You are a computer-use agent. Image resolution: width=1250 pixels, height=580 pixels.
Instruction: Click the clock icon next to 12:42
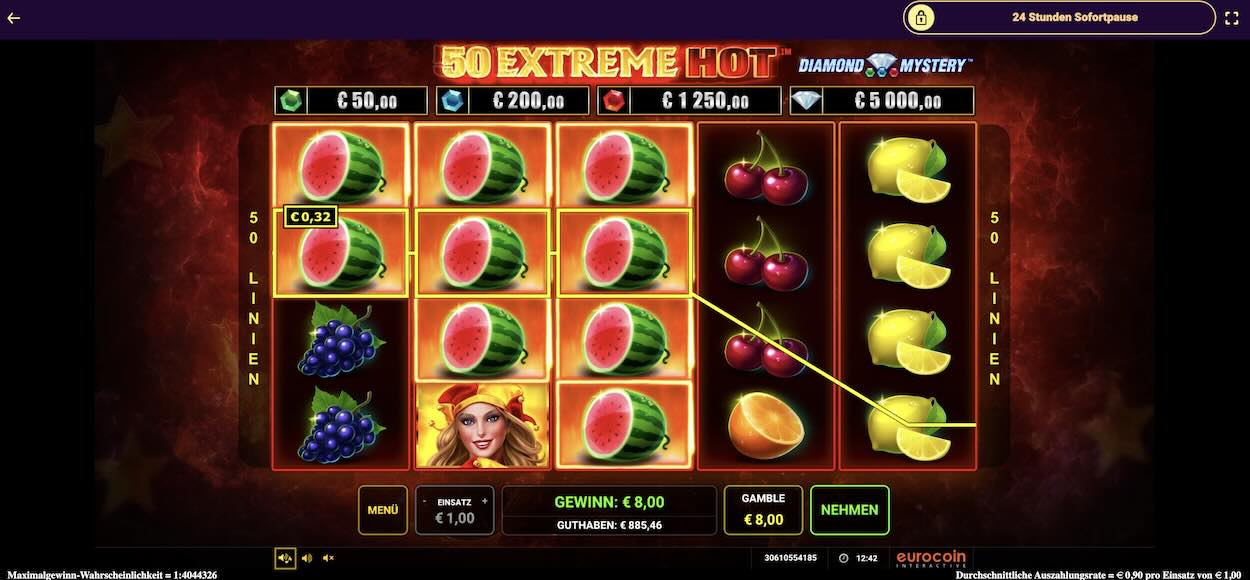[x=843, y=558]
